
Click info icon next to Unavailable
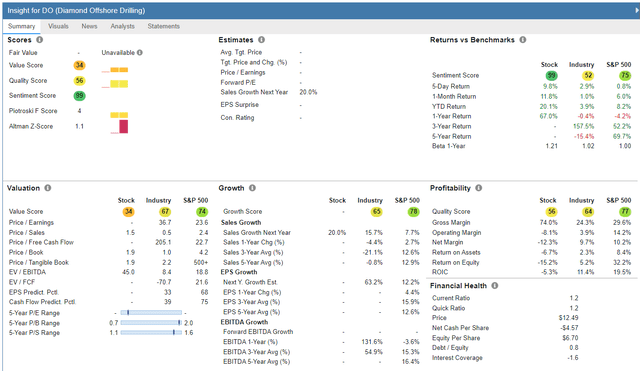pos(140,53)
